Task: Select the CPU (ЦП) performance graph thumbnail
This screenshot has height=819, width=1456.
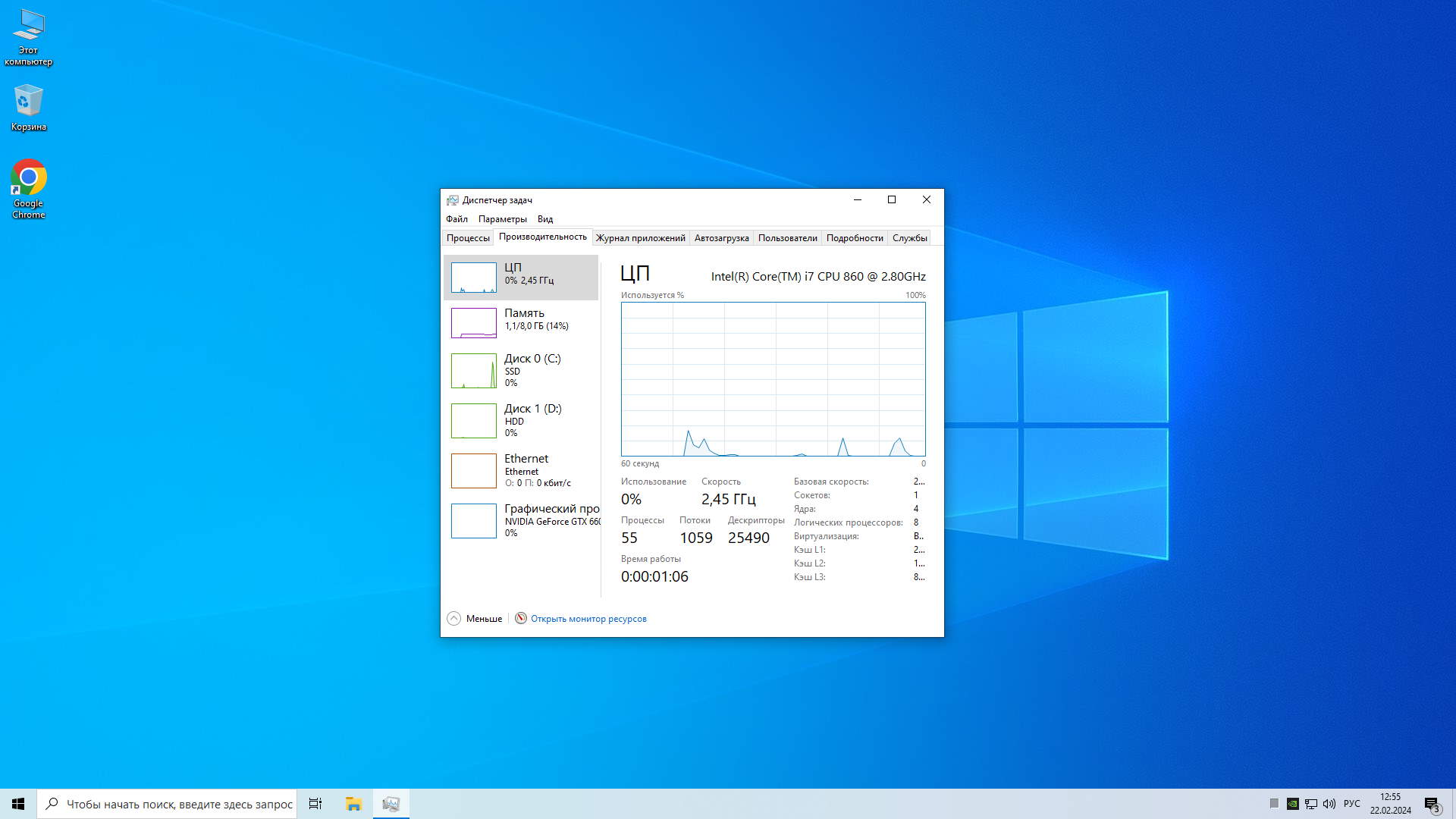Action: (474, 278)
